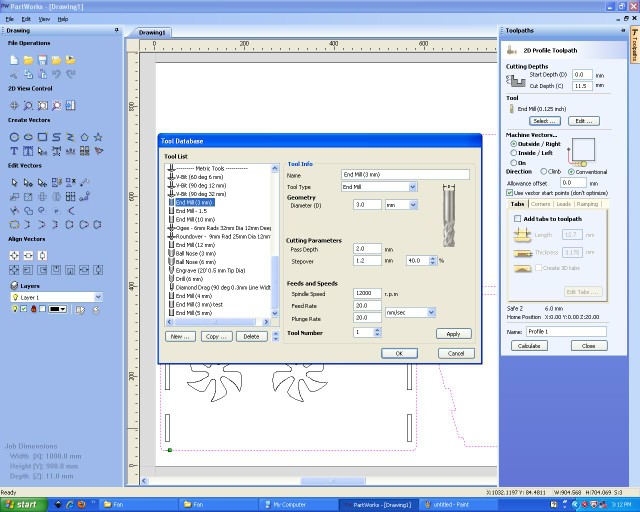Open an existing file via the folder icon
The height and width of the screenshot is (512, 640).
[x=28, y=60]
